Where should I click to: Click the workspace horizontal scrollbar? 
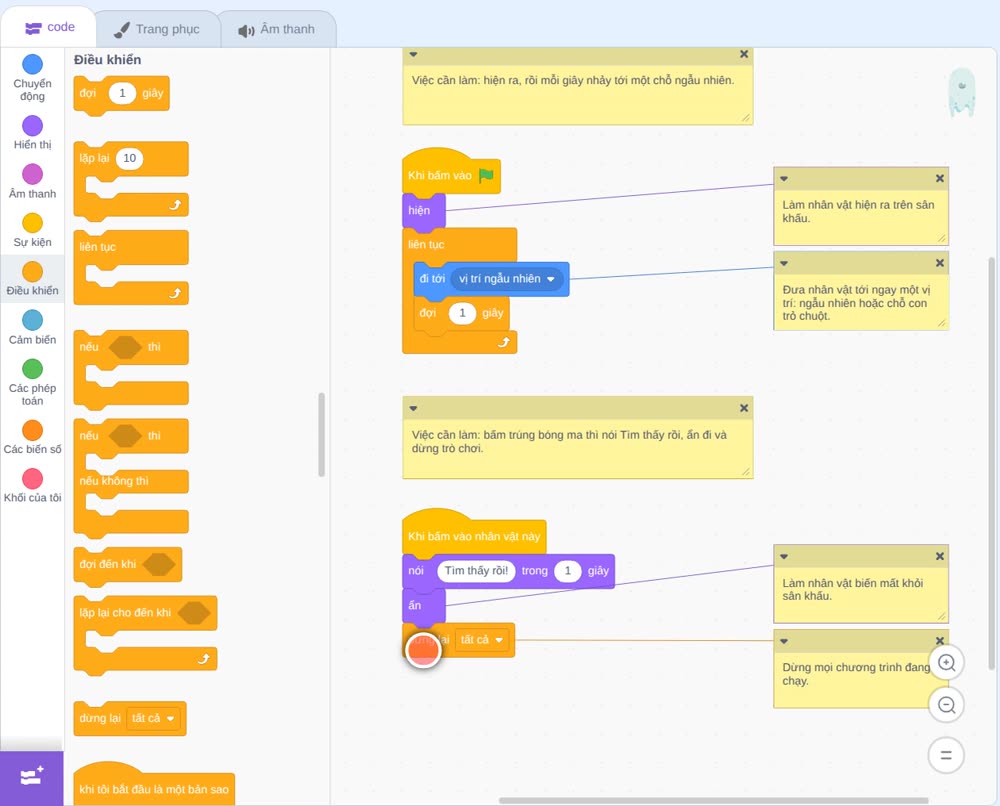coord(714,800)
